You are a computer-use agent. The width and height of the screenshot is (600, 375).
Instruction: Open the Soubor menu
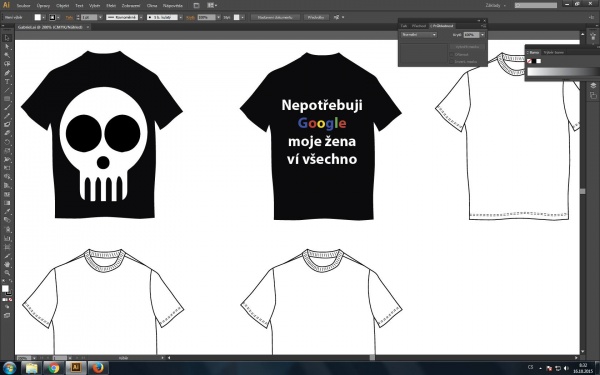coord(23,6)
